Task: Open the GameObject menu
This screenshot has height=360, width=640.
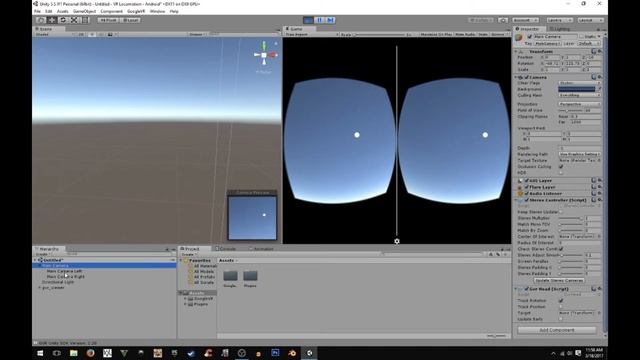Action: click(x=84, y=11)
